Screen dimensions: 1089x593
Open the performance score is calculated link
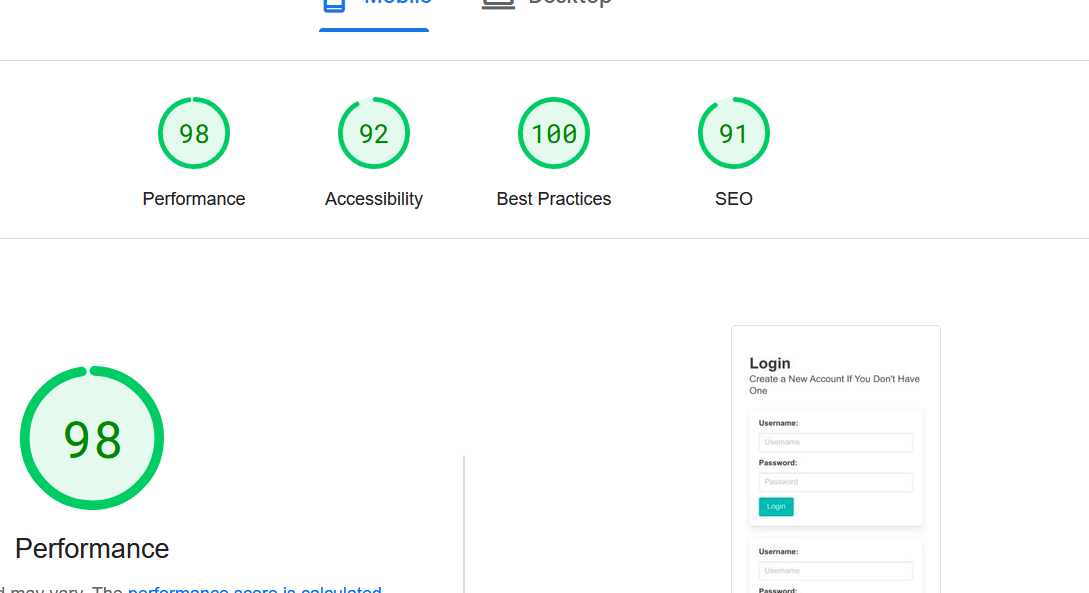point(254,590)
